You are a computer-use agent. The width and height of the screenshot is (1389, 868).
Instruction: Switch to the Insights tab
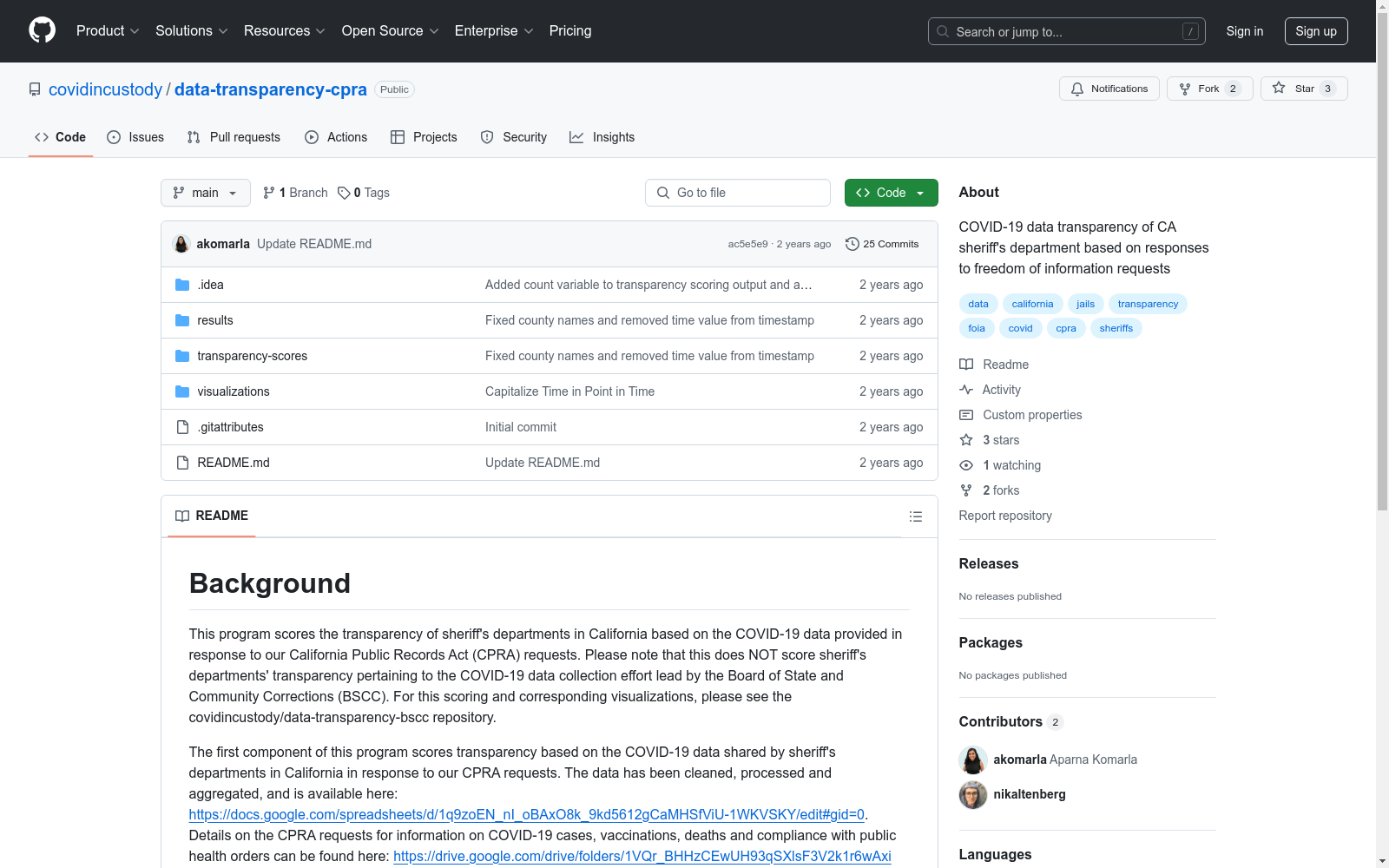(602, 137)
